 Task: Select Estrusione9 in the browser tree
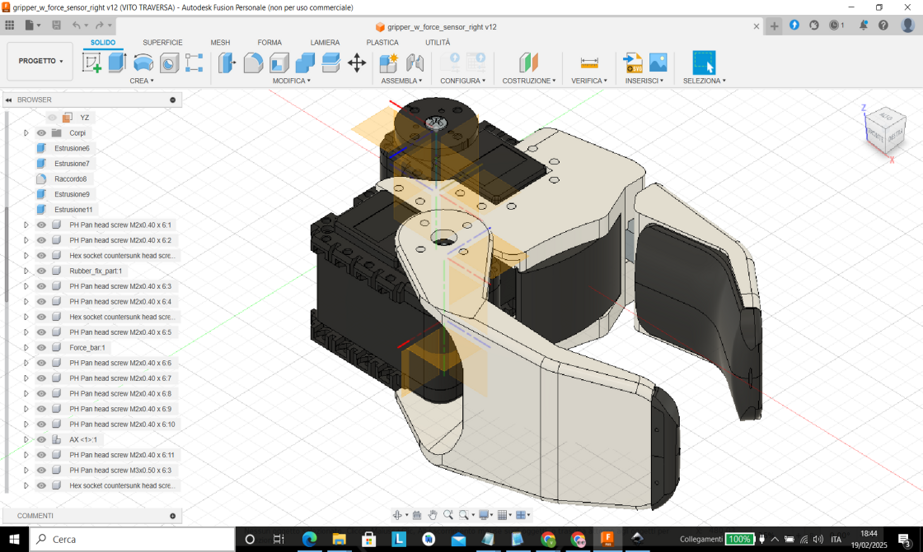(x=72, y=194)
